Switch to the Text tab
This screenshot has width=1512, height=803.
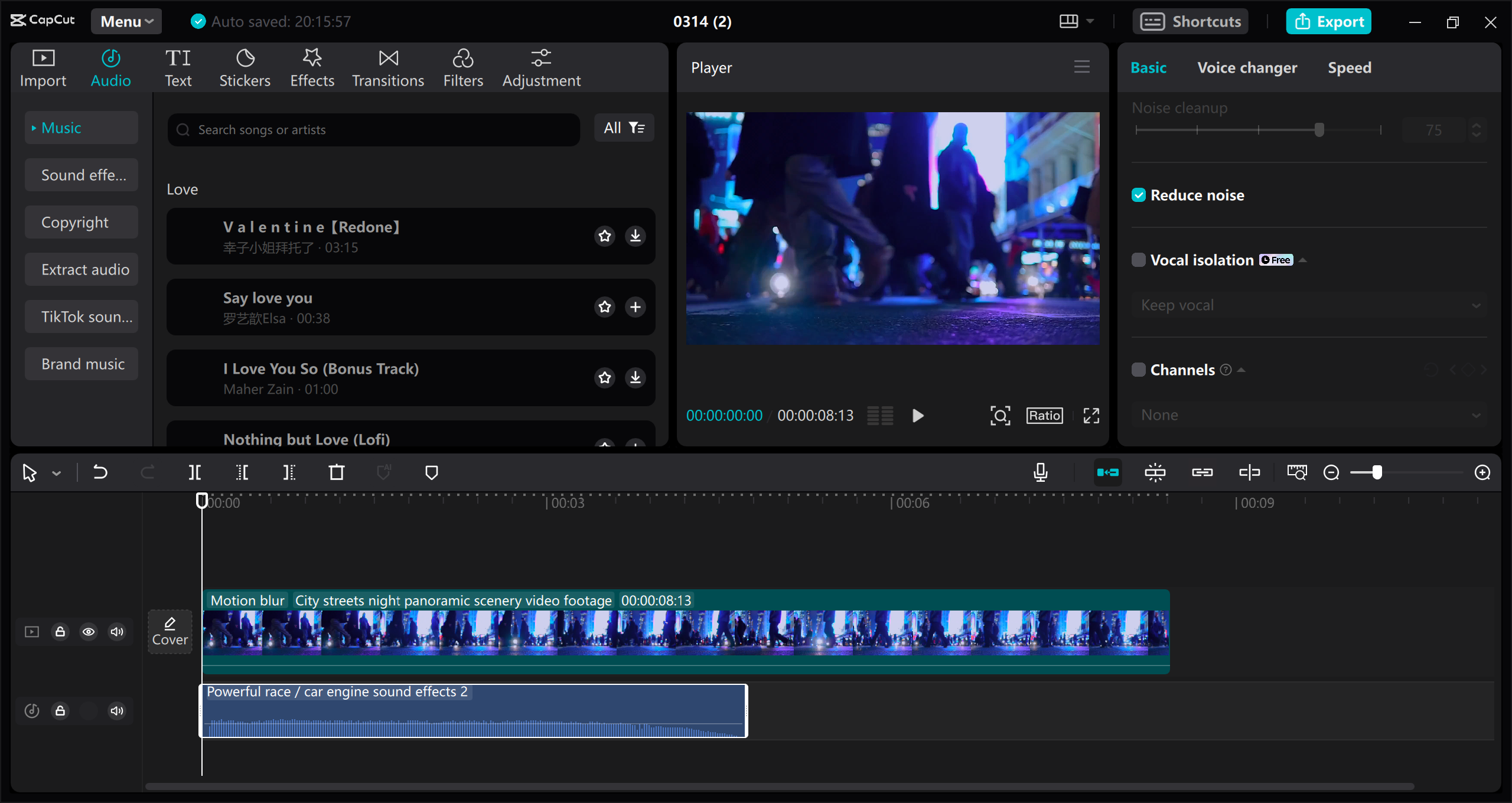click(x=178, y=68)
